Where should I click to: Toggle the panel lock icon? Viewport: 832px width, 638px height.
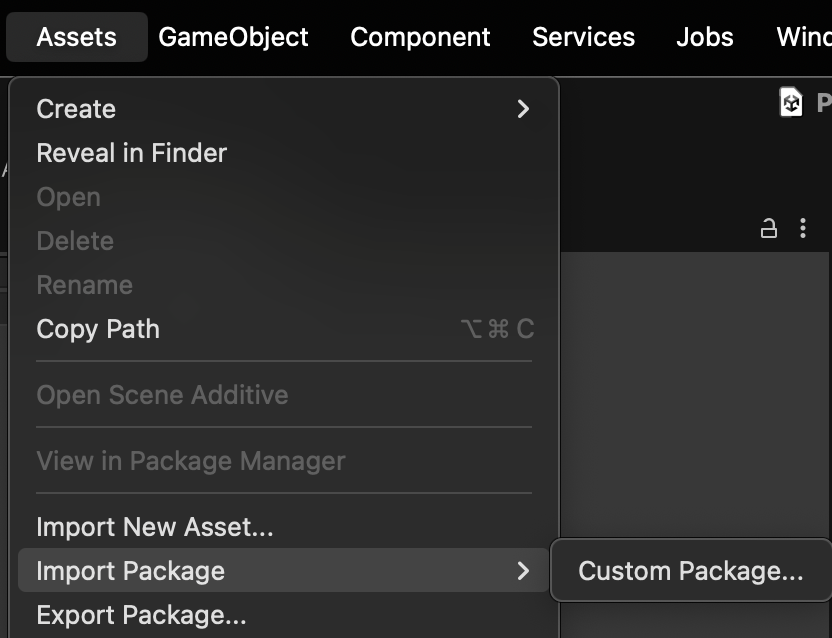coord(768,229)
